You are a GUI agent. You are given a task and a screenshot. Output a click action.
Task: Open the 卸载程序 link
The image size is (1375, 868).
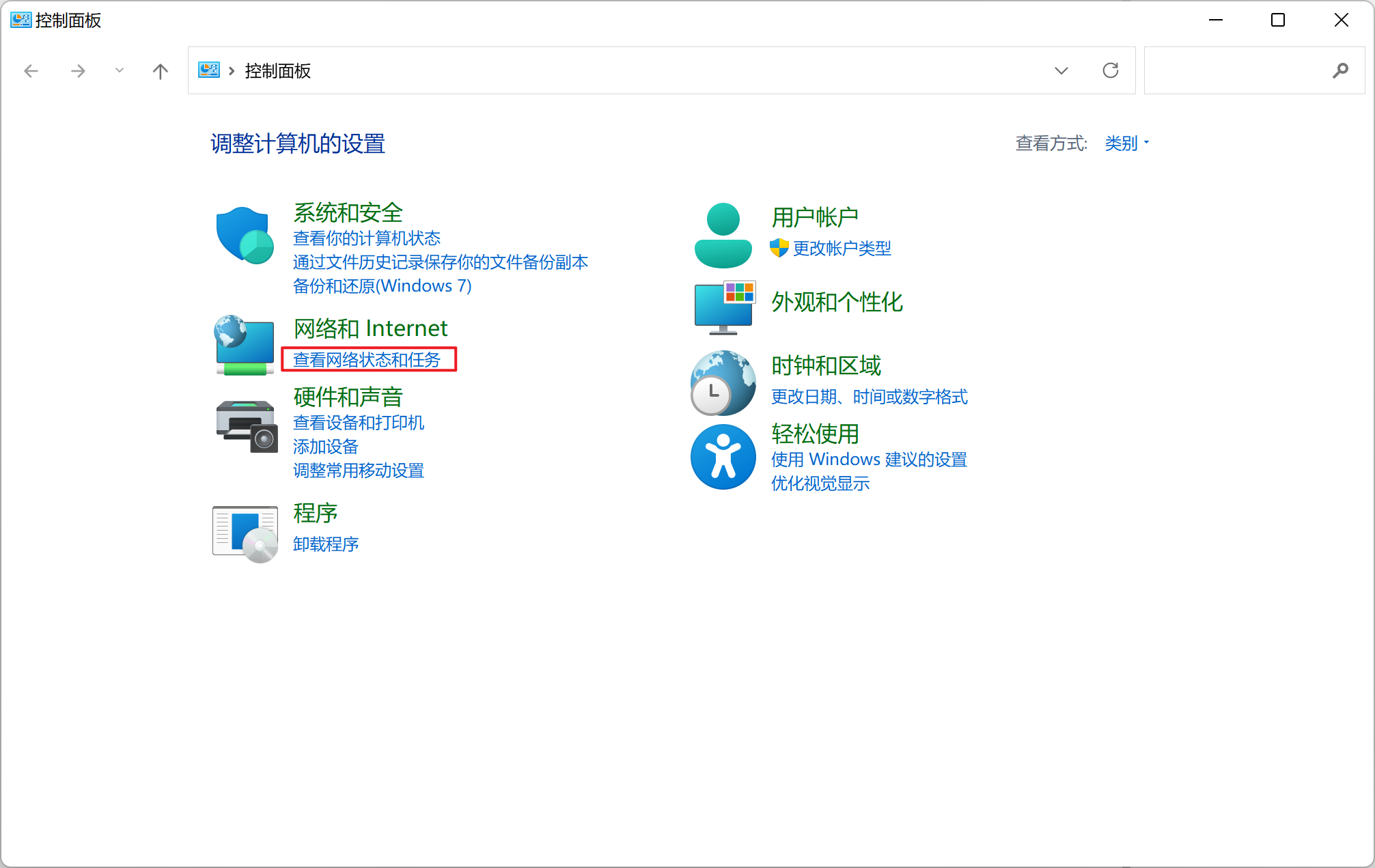(x=326, y=544)
